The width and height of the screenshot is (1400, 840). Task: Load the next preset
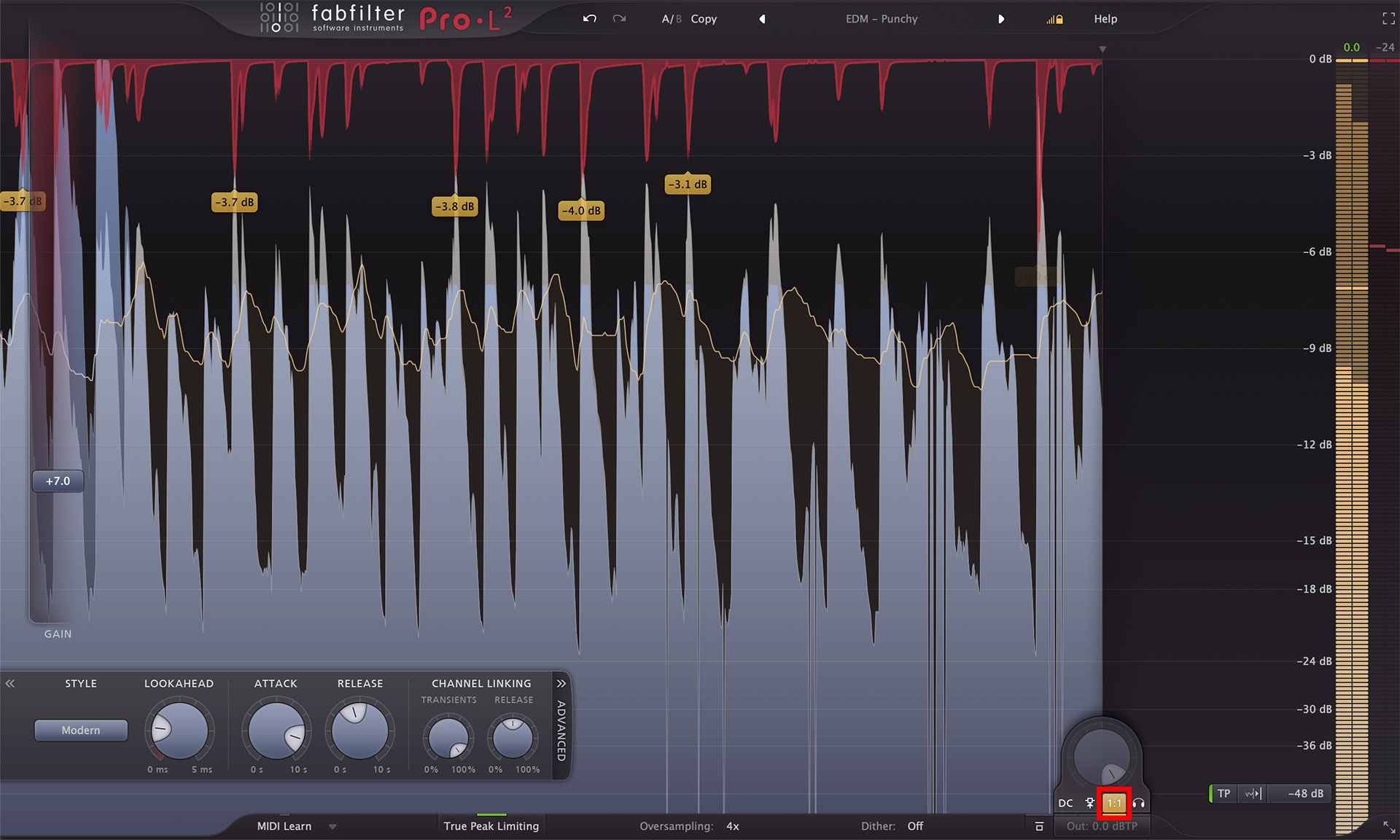click(1001, 19)
